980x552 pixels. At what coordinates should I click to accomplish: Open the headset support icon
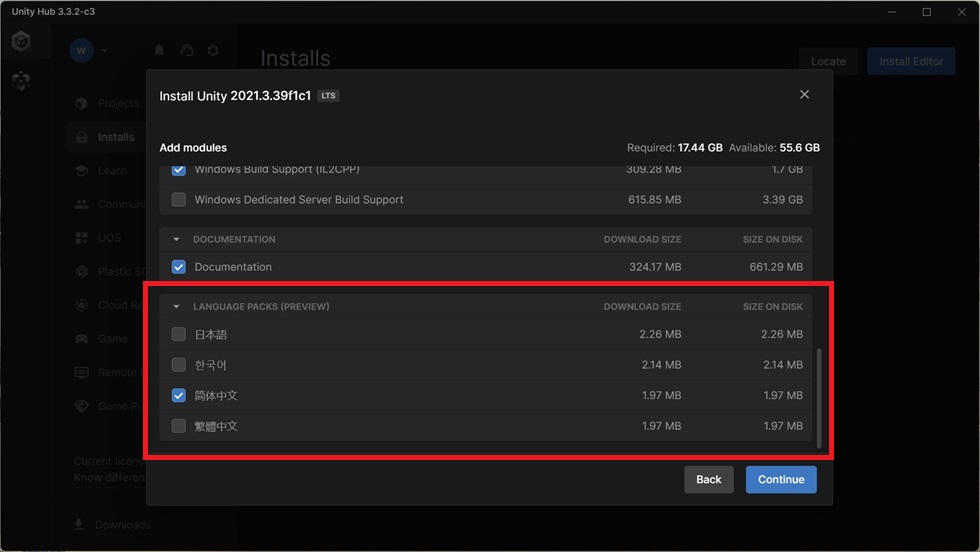coord(187,50)
